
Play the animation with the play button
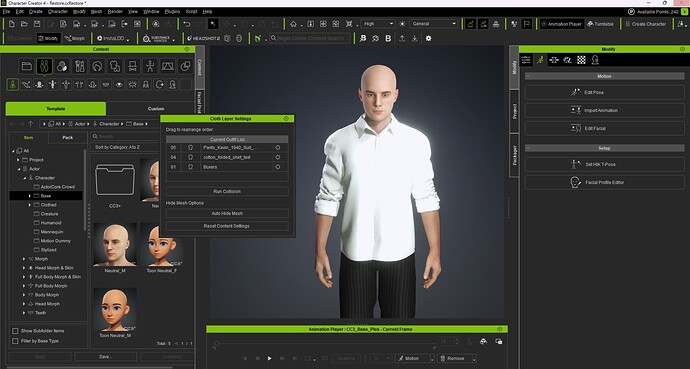(x=269, y=358)
